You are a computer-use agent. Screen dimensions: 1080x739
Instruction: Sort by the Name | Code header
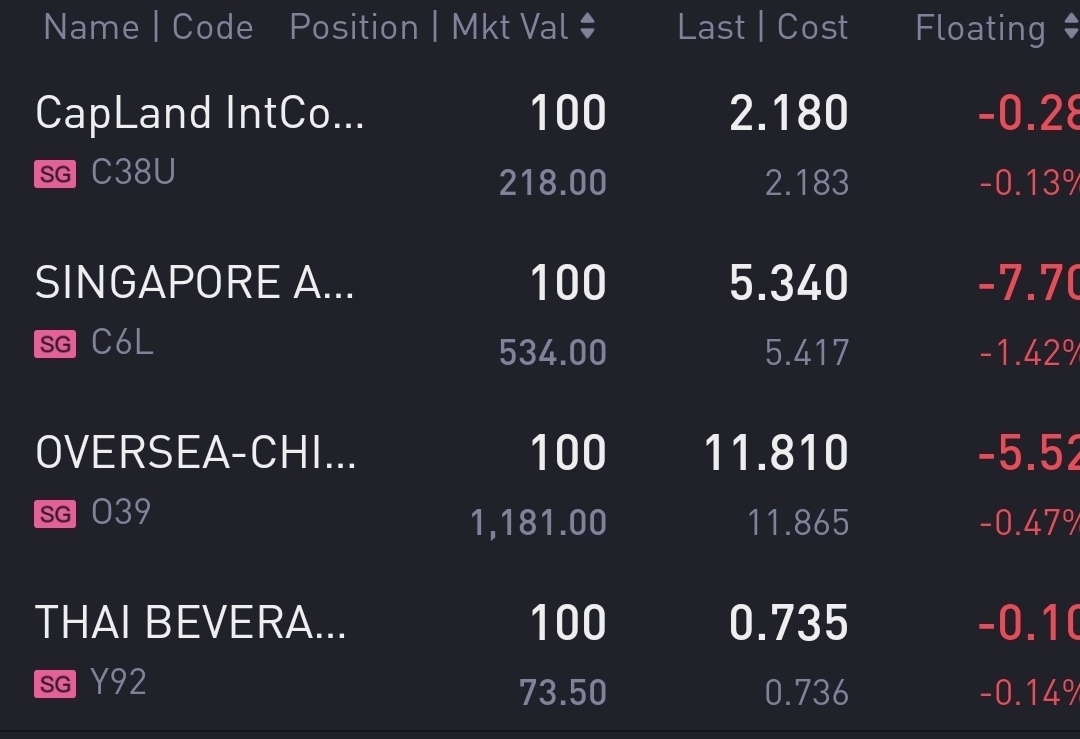tap(148, 28)
